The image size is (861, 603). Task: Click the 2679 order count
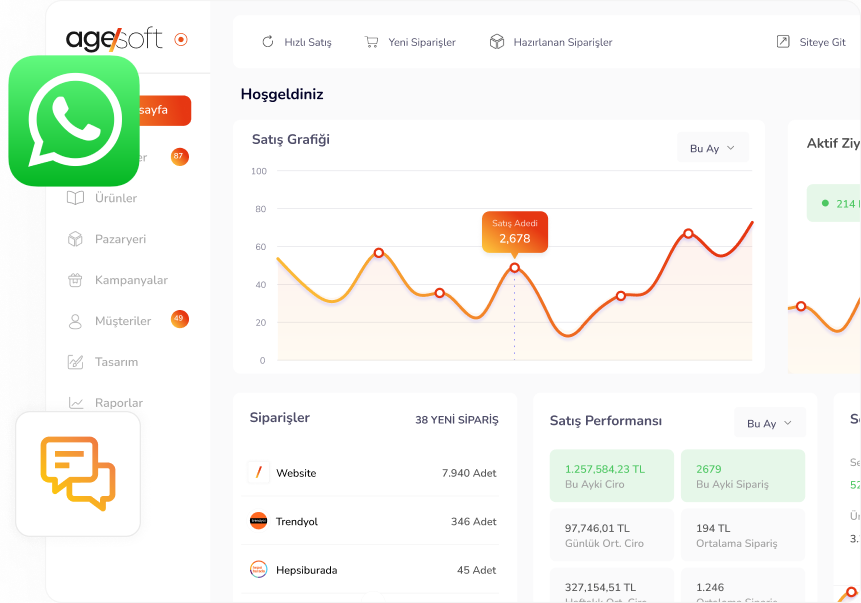coord(709,469)
